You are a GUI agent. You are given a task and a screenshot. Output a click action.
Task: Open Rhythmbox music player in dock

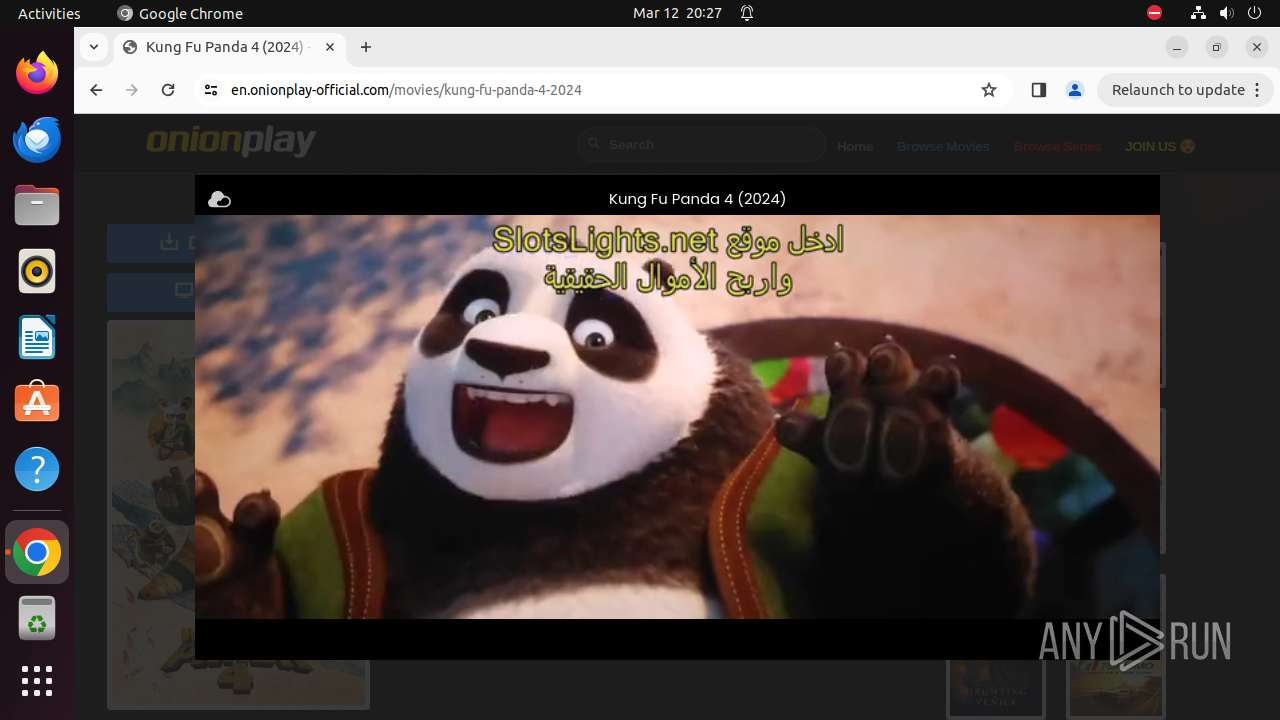[37, 271]
